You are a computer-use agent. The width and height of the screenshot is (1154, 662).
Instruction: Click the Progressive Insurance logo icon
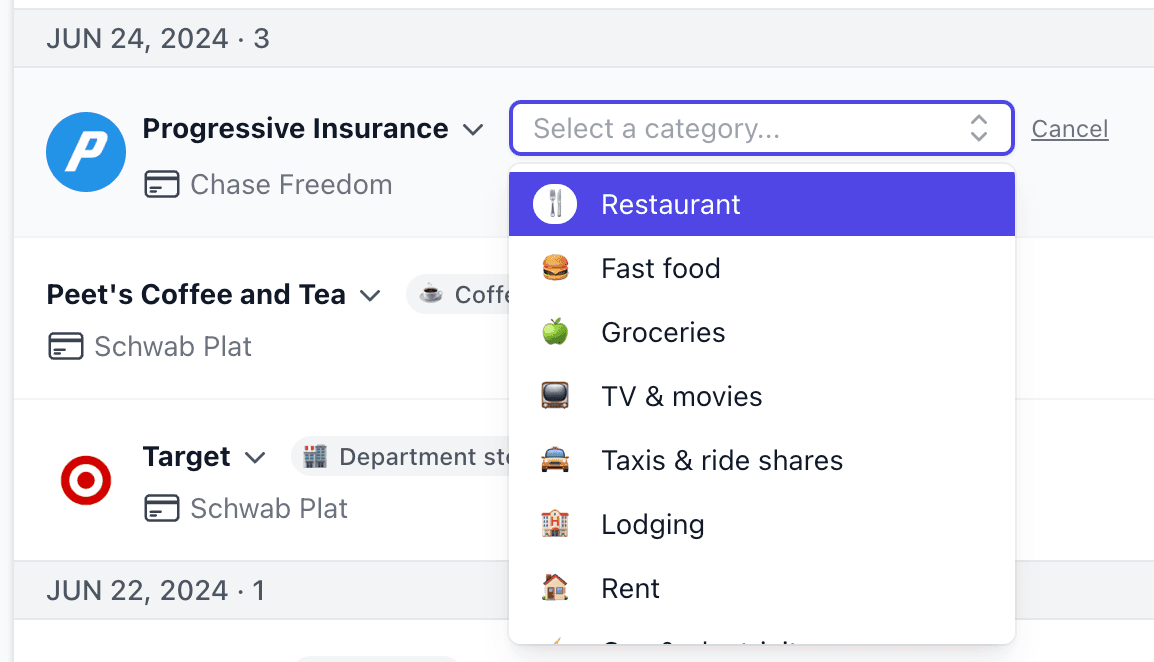pos(86,152)
